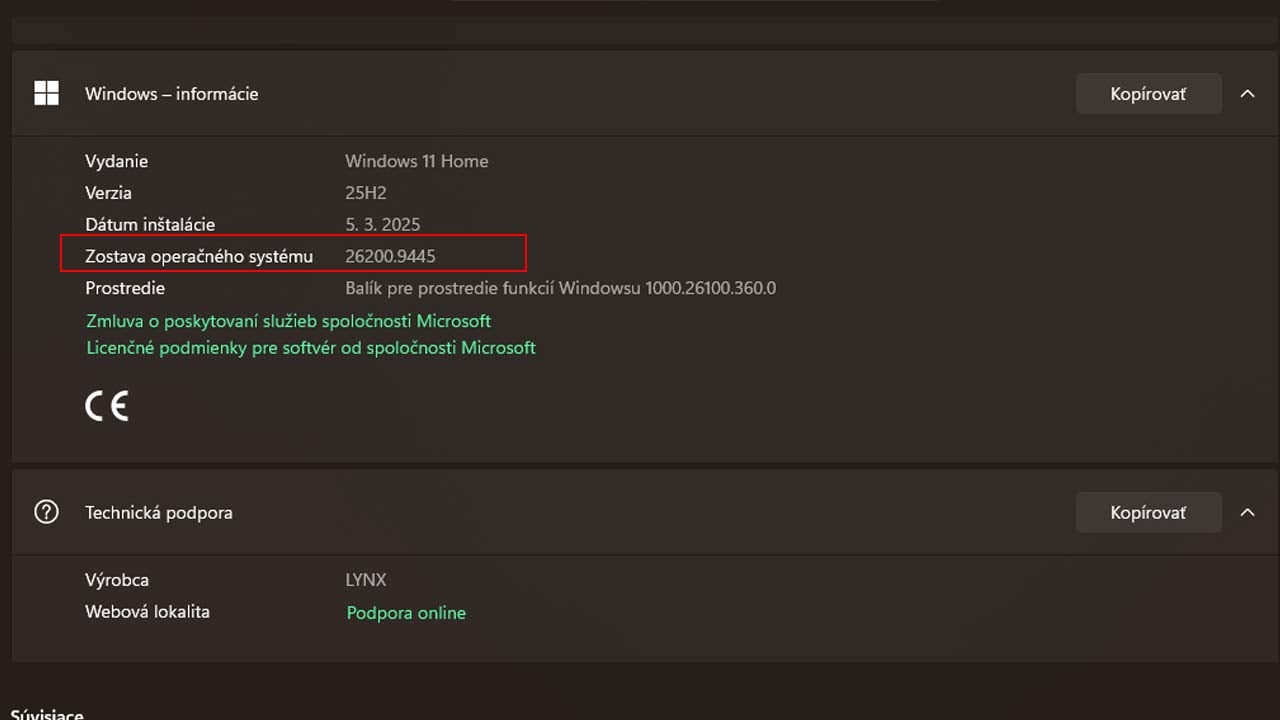The height and width of the screenshot is (720, 1280).
Task: Select the Technická podpora header title
Action: click(159, 512)
